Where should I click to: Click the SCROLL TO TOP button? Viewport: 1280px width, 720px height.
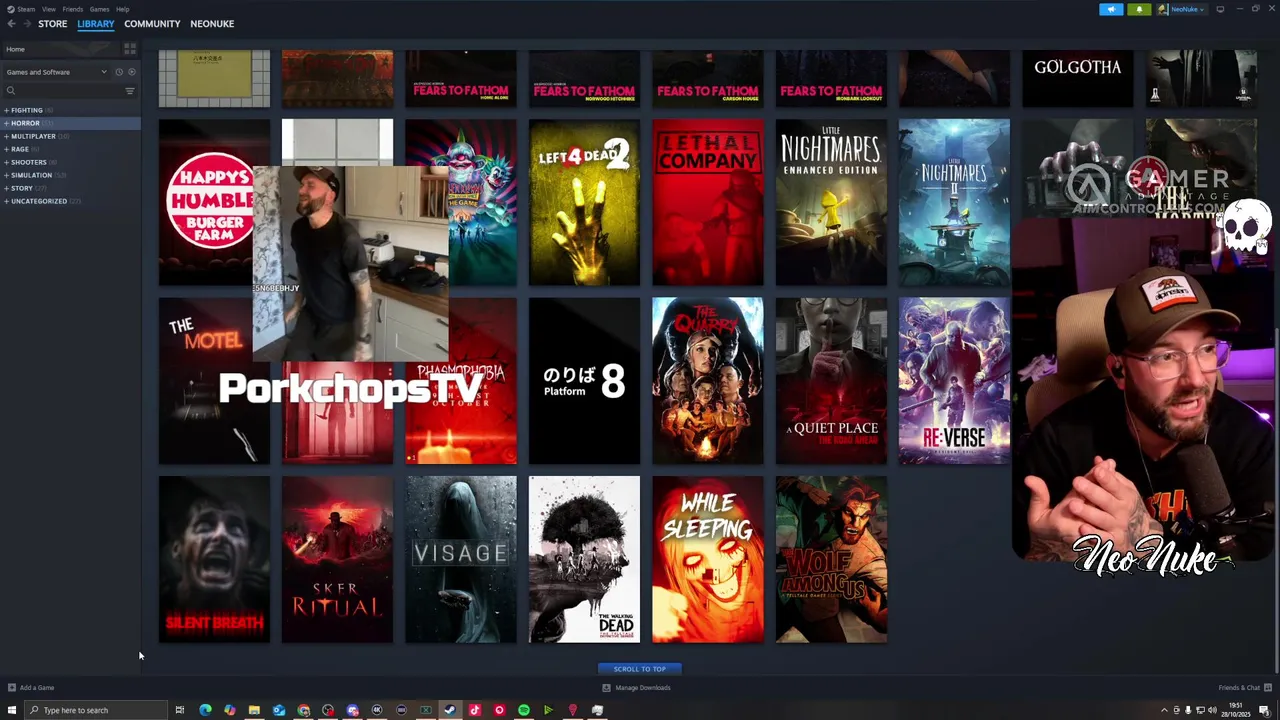click(x=640, y=669)
